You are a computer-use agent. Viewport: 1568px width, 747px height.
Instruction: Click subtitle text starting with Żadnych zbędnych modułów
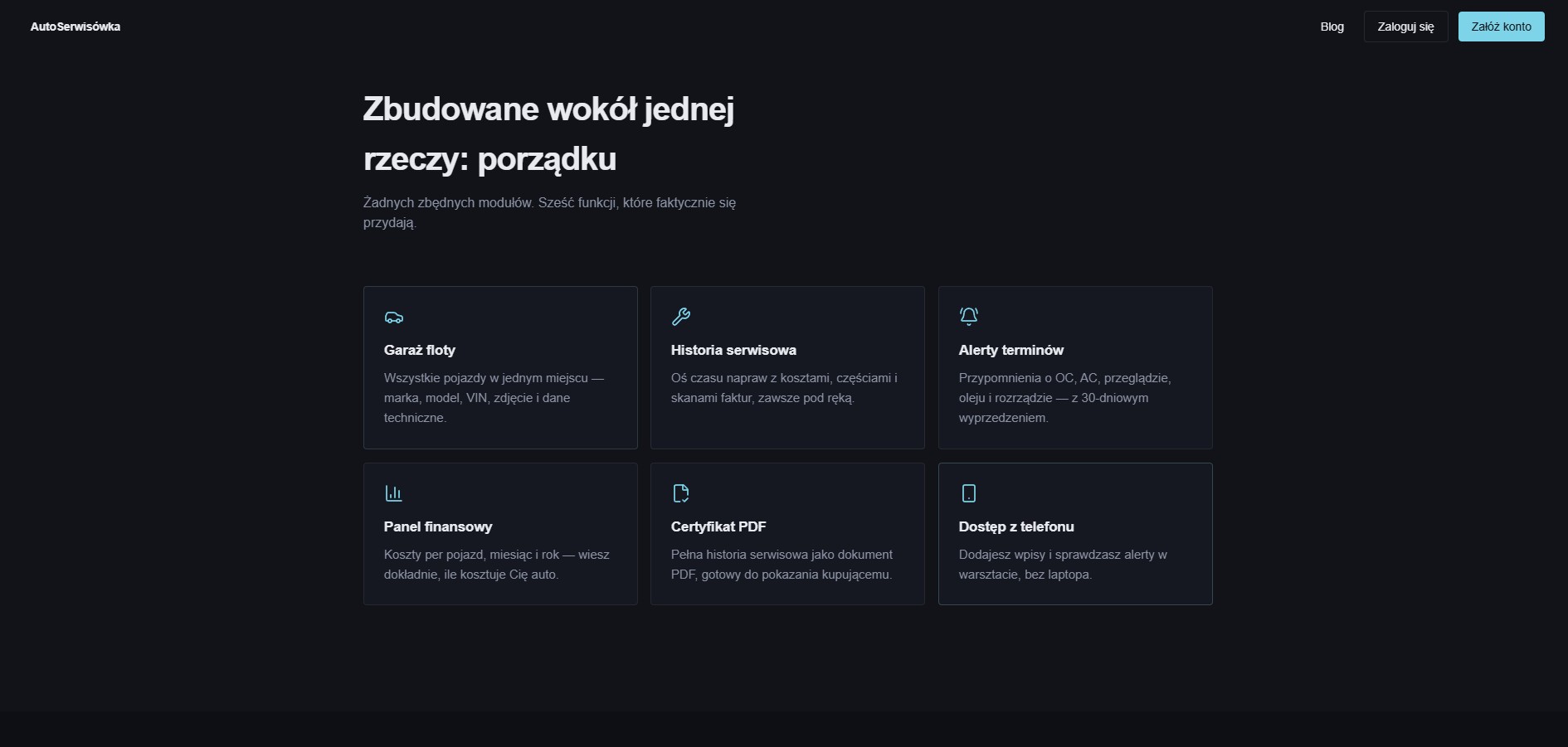(x=550, y=212)
